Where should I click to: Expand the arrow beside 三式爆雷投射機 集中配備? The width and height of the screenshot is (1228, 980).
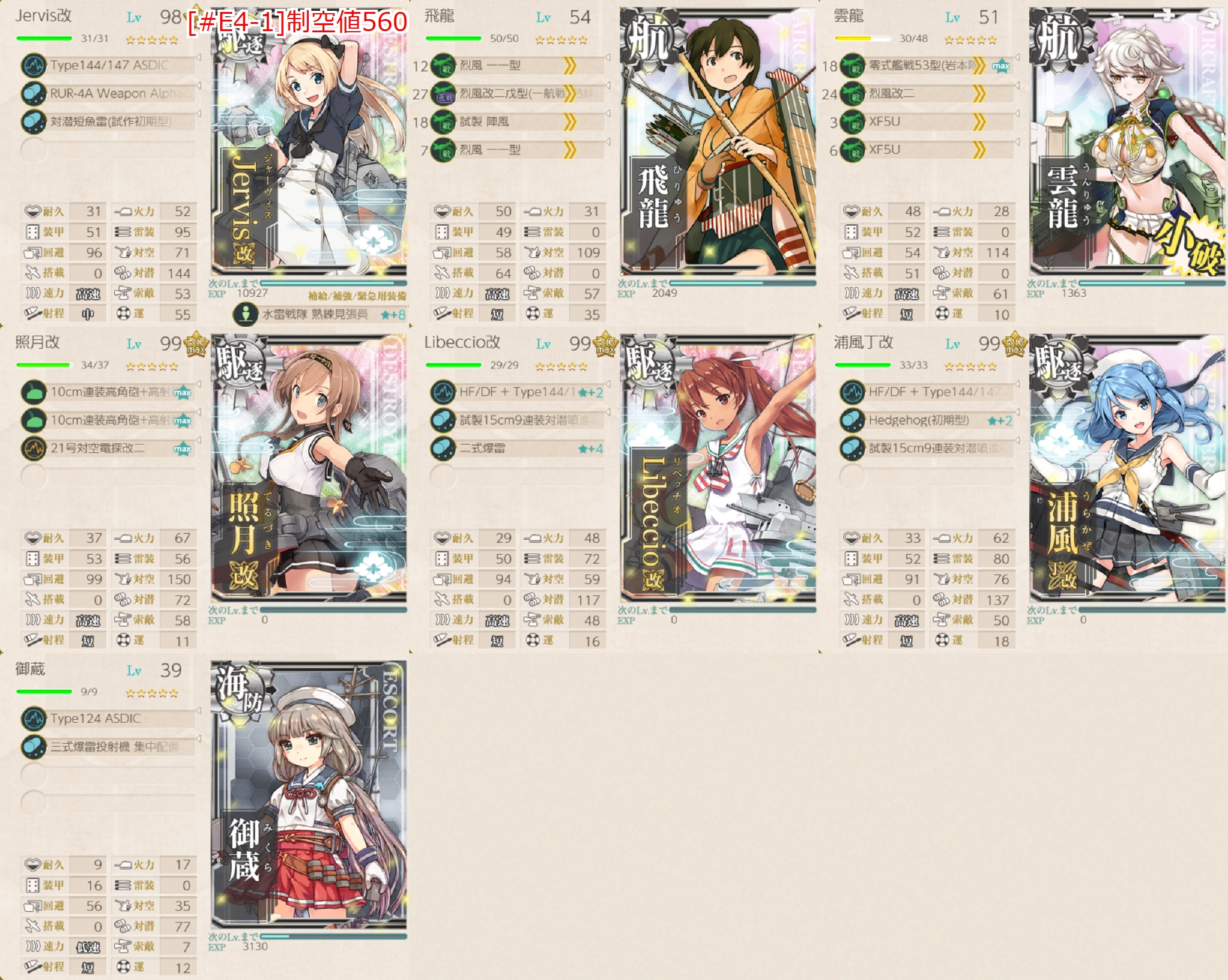tap(199, 739)
